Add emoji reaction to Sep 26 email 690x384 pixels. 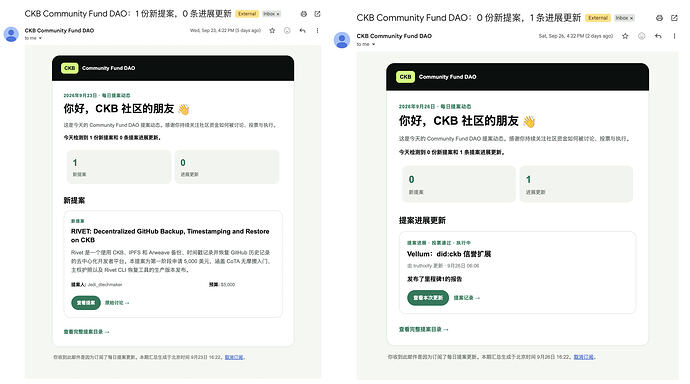point(642,36)
